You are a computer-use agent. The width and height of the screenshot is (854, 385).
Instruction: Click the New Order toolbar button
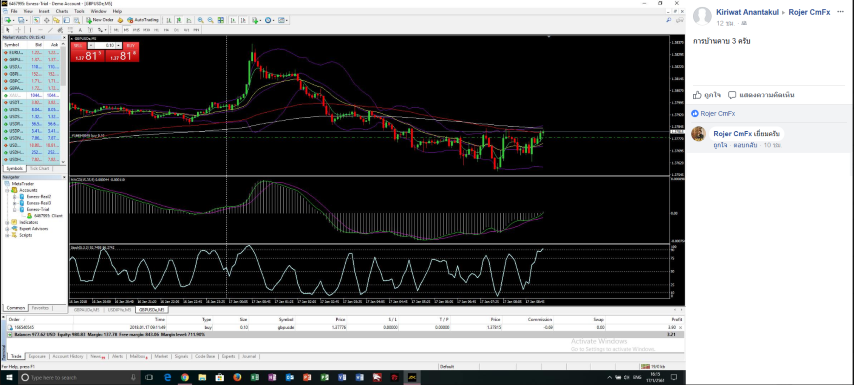point(100,20)
